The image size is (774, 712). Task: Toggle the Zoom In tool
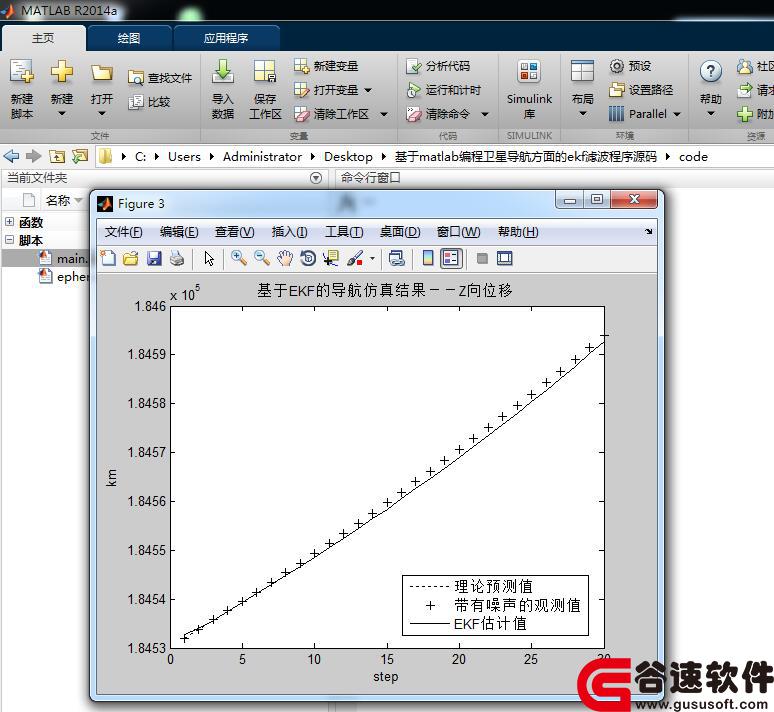pos(239,258)
